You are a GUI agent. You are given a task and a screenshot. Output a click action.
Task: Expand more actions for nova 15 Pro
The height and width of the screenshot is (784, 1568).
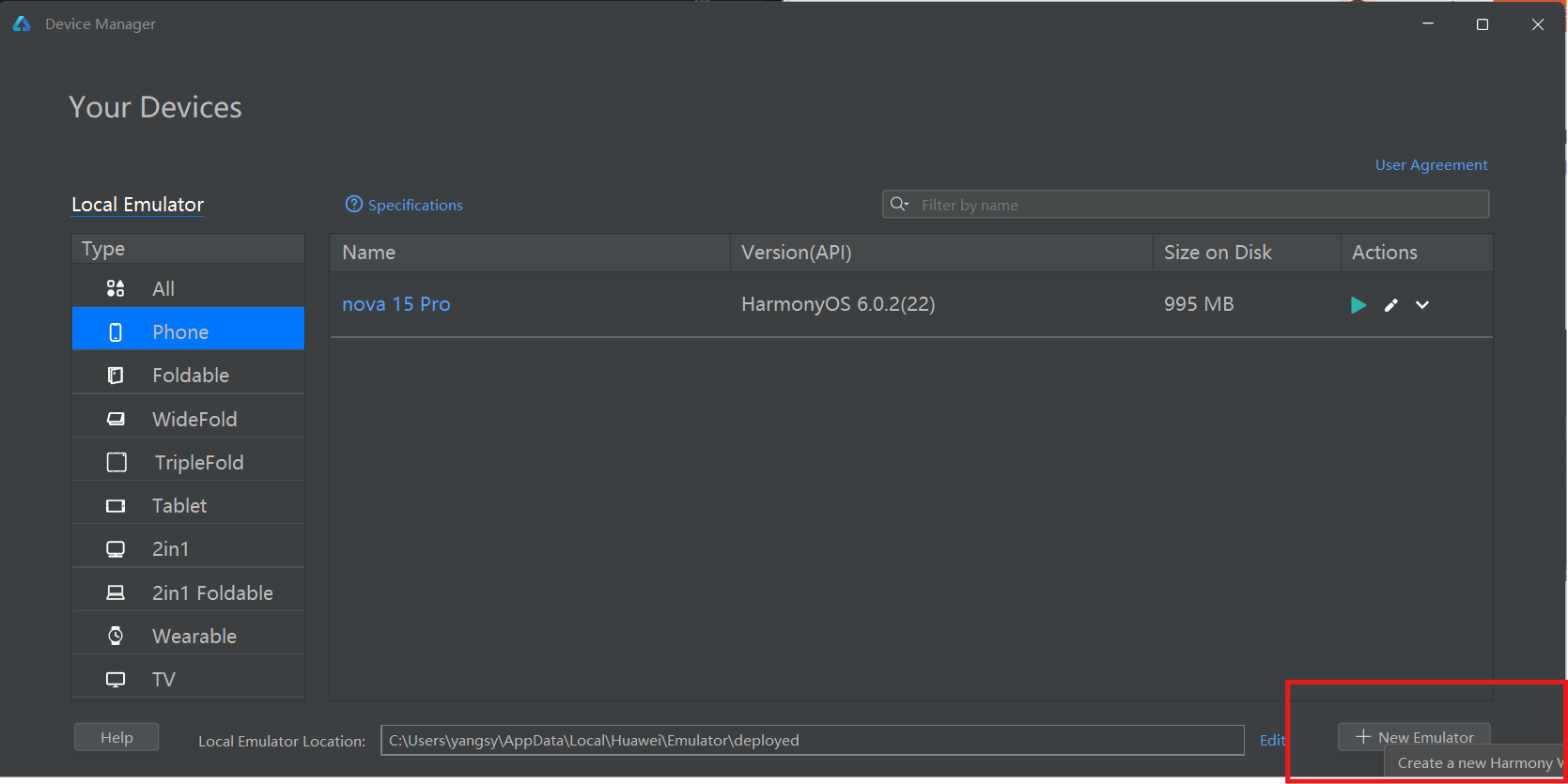(x=1422, y=305)
